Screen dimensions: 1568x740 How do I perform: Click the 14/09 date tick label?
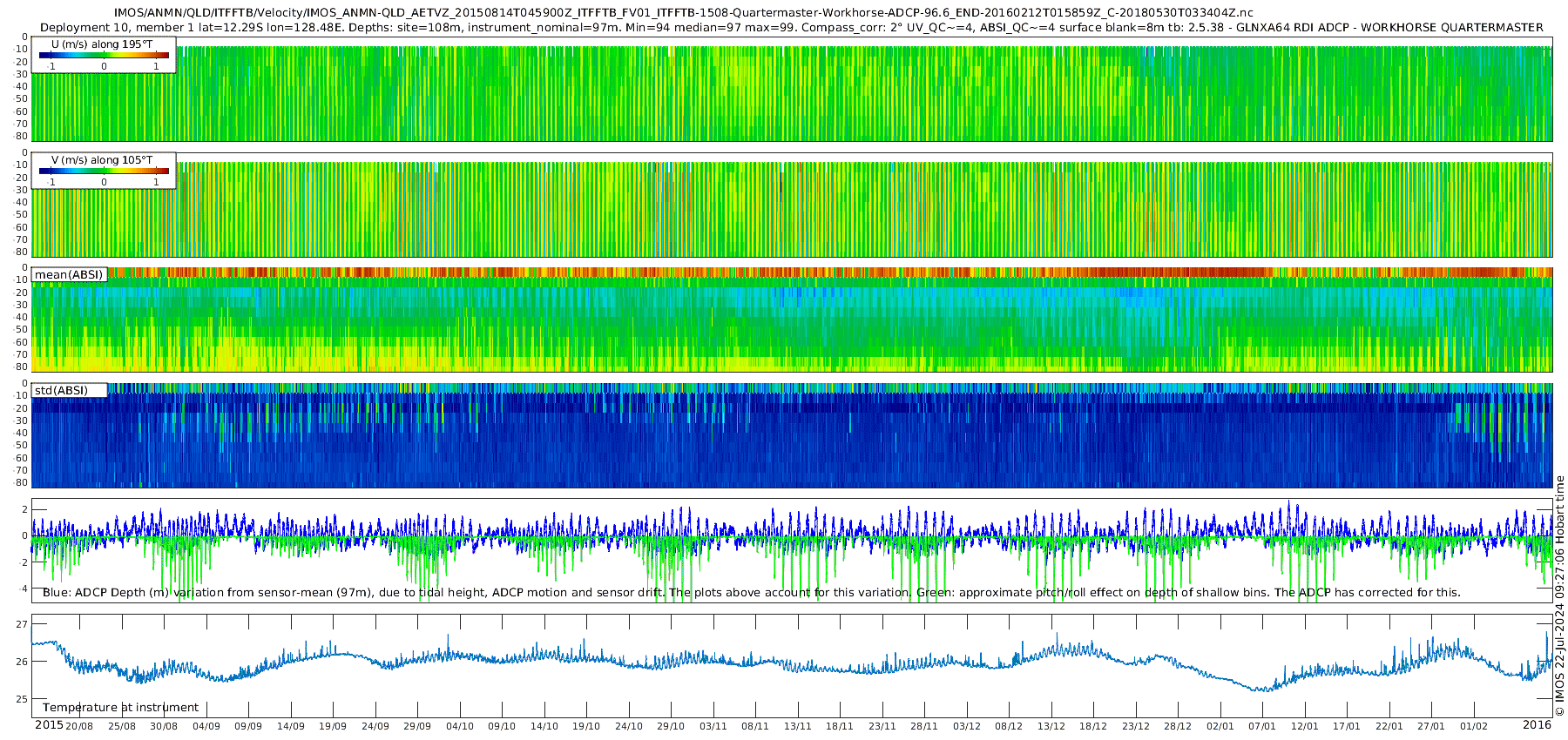tap(291, 726)
